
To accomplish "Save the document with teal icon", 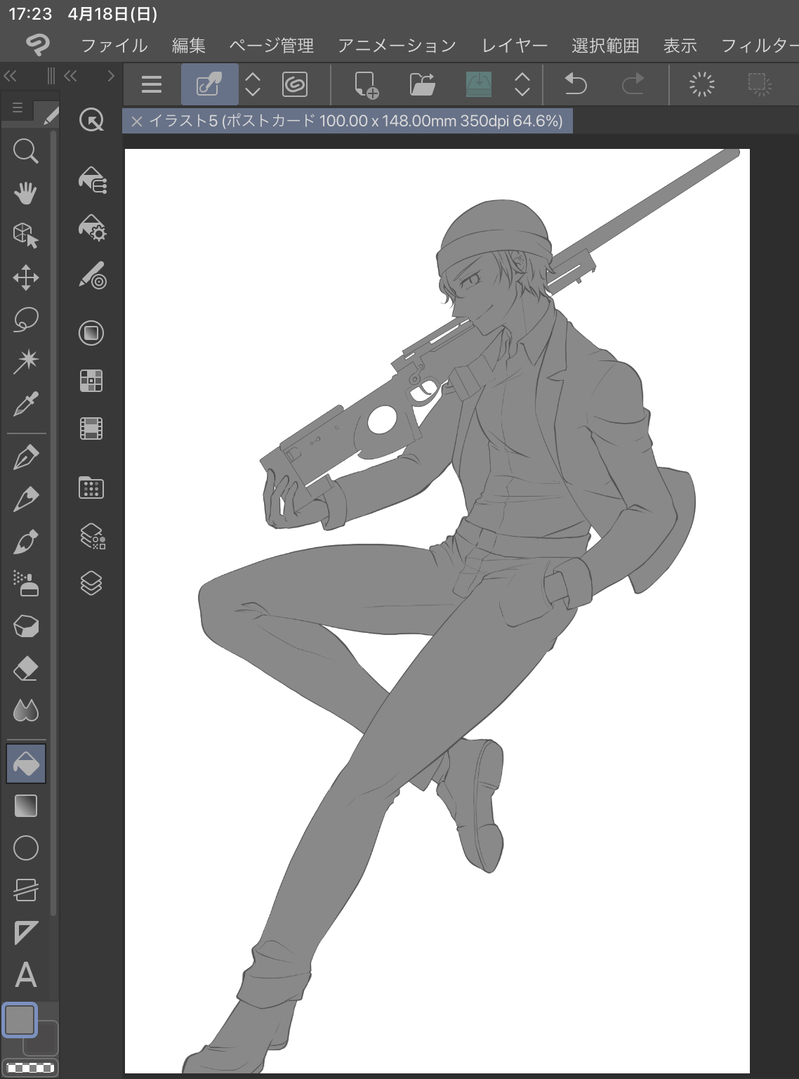I will tap(478, 84).
